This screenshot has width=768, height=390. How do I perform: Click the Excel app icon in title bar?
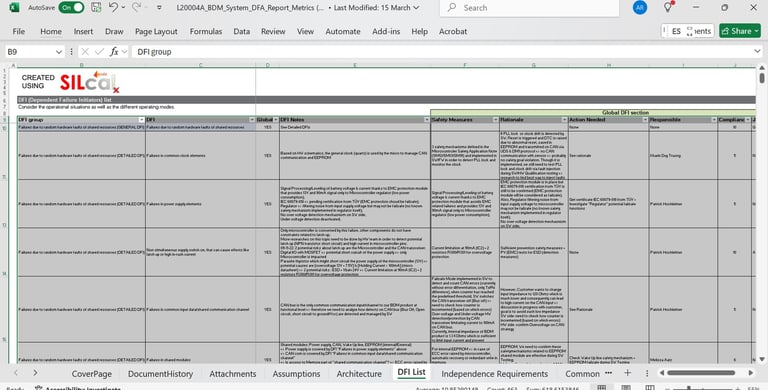point(14,7)
